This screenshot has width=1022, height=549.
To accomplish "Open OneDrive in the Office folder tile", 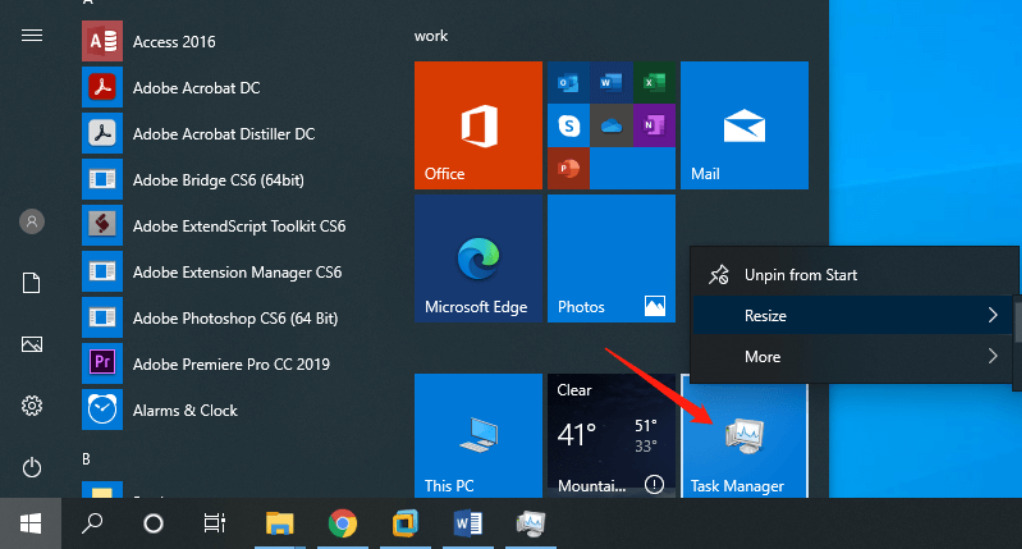I will (611, 125).
